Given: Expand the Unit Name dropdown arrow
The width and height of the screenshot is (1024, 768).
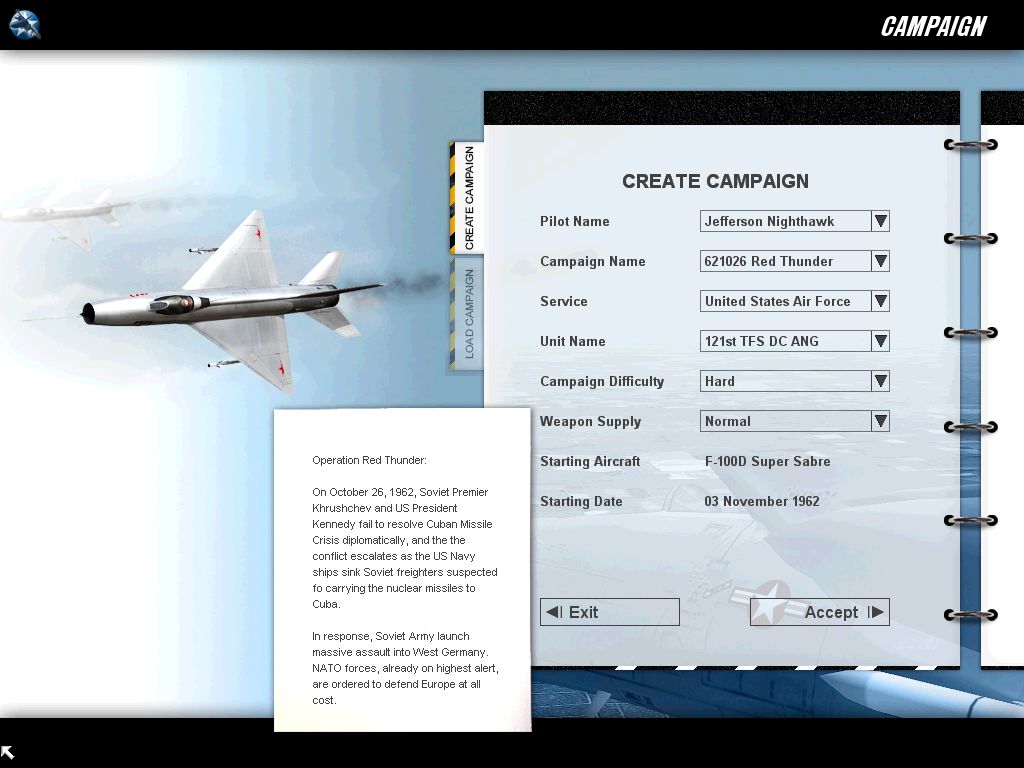Looking at the screenshot, I should pyautogui.click(x=880, y=341).
